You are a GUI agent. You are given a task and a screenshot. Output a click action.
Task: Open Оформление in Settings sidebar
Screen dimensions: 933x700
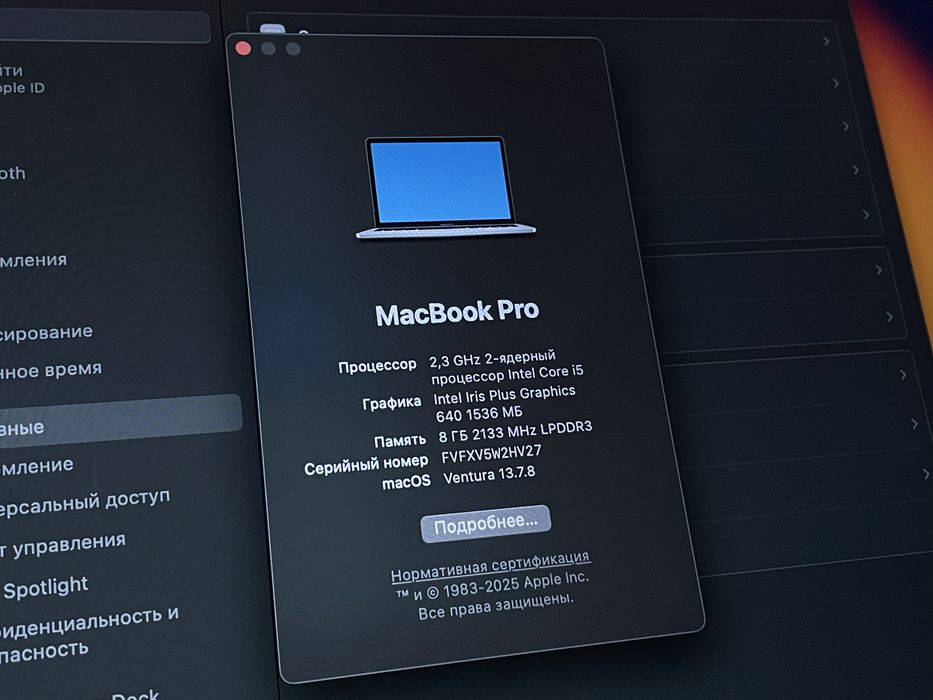point(37,465)
